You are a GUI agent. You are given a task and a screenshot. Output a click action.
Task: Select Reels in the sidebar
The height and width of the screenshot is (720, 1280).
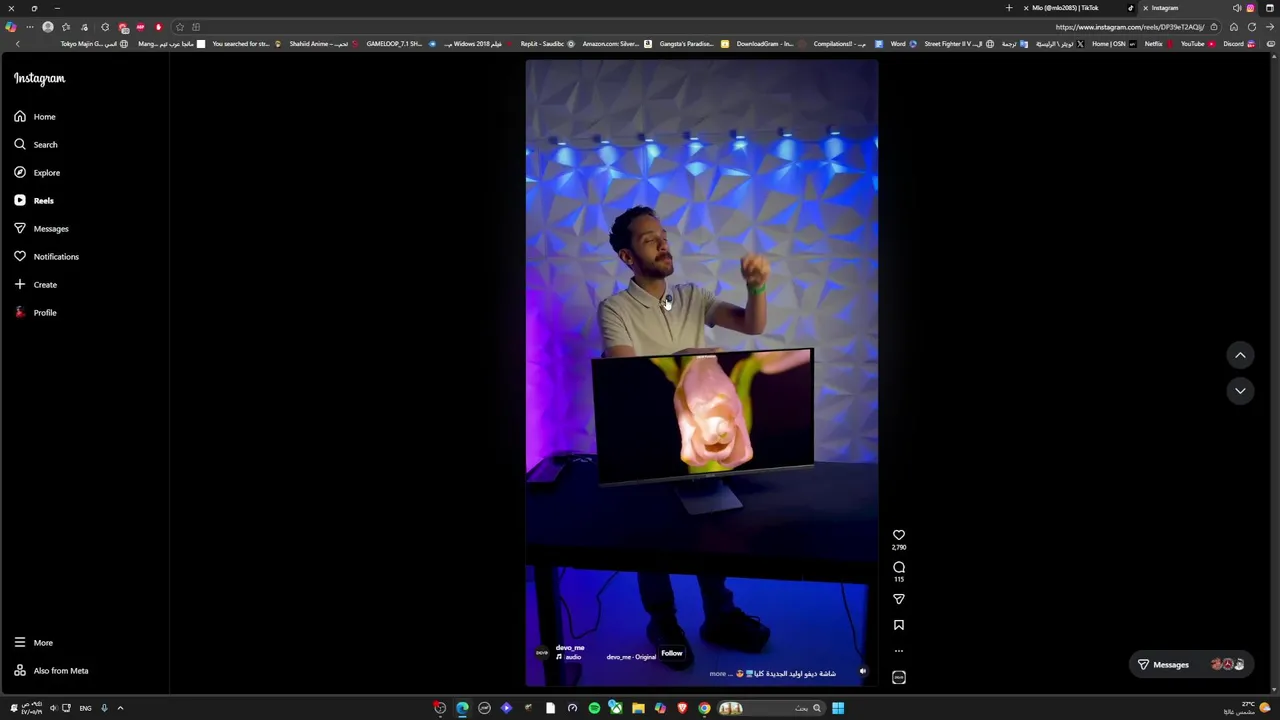34,201
